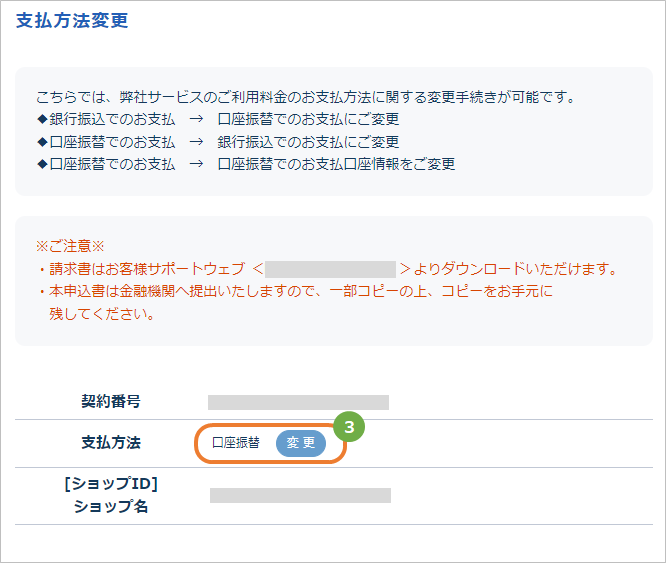Click the [ショップID] ショップ名 label
666x563 pixels.
111,495
